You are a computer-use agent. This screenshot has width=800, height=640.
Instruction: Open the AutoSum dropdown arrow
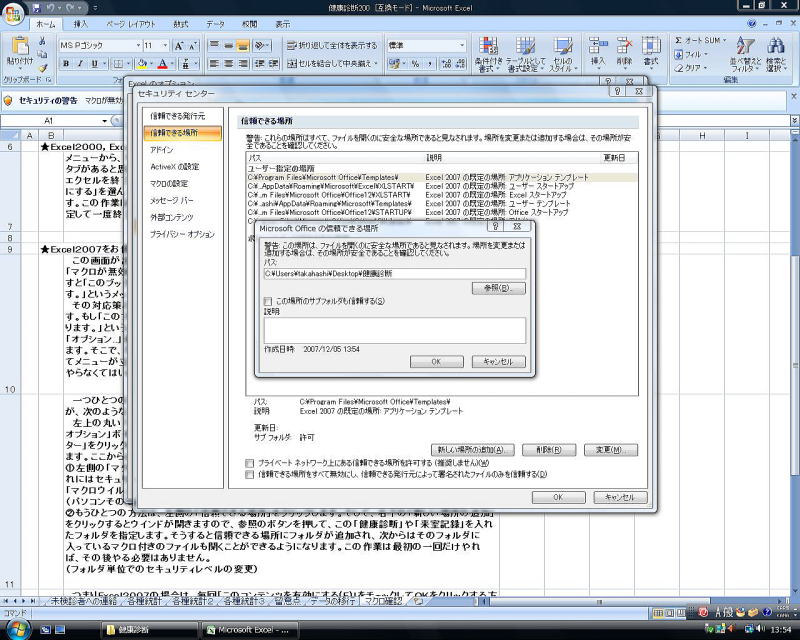tap(724, 40)
